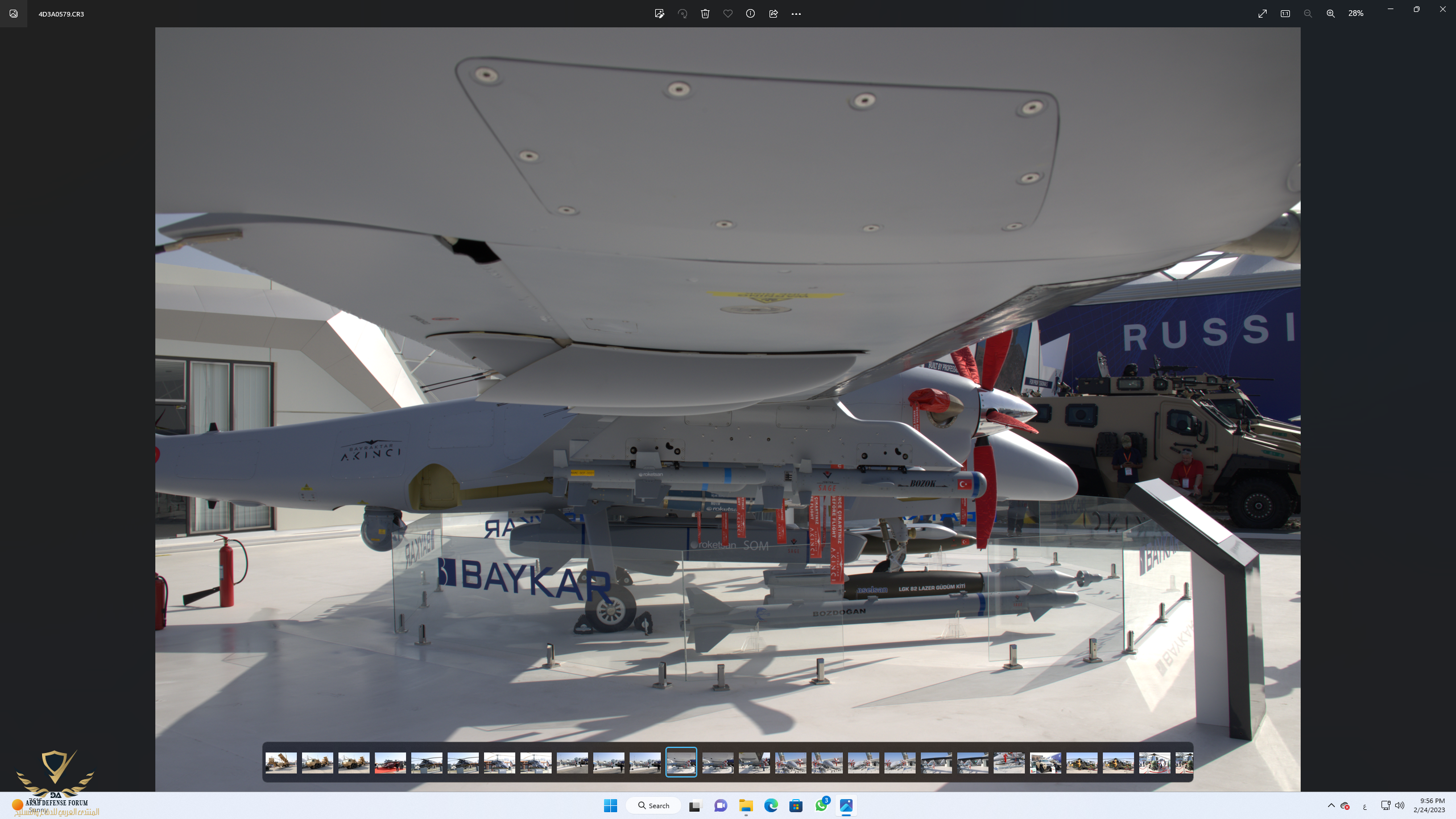Open the tan armored vehicle UAE flag thumbnail
The width and height of the screenshot is (1456, 819).
pyautogui.click(x=1045, y=763)
